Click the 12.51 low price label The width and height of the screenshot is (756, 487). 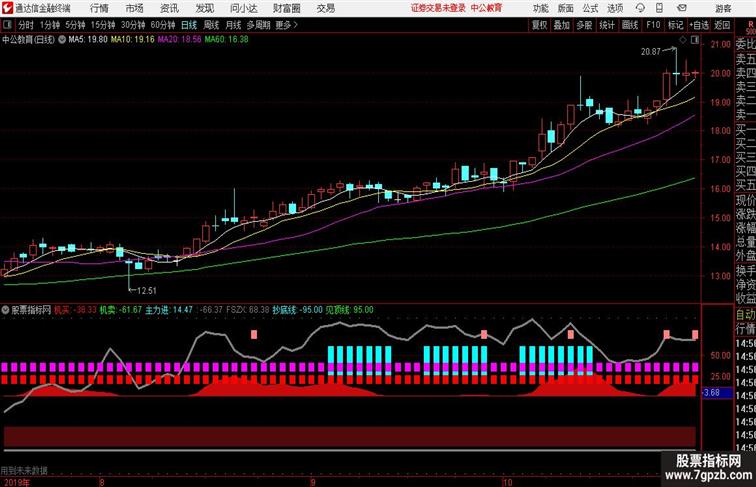point(147,291)
